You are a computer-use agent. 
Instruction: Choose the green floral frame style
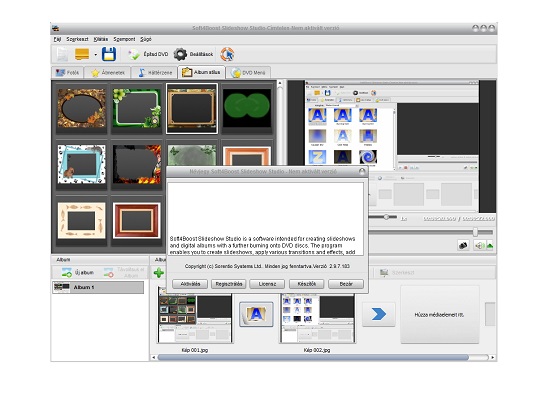coord(137,108)
